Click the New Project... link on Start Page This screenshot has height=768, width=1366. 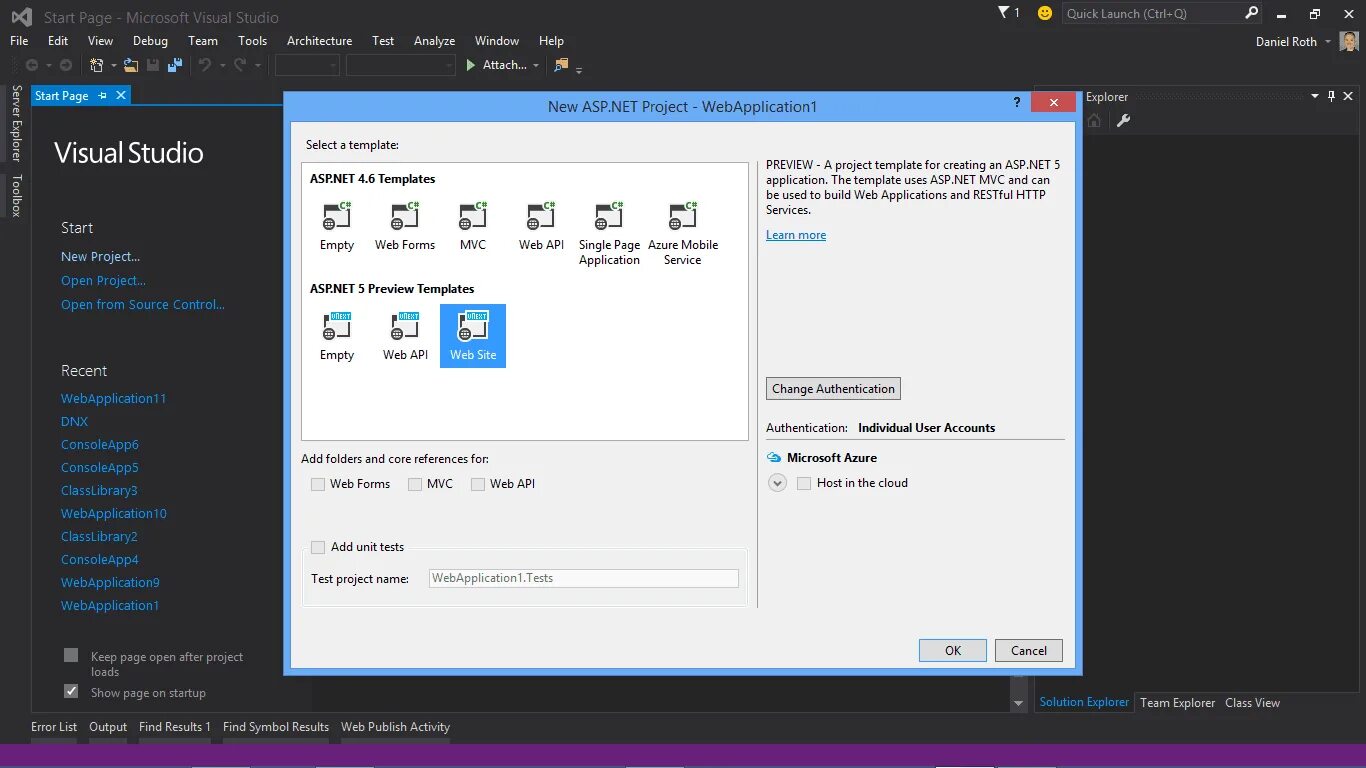[100, 257]
